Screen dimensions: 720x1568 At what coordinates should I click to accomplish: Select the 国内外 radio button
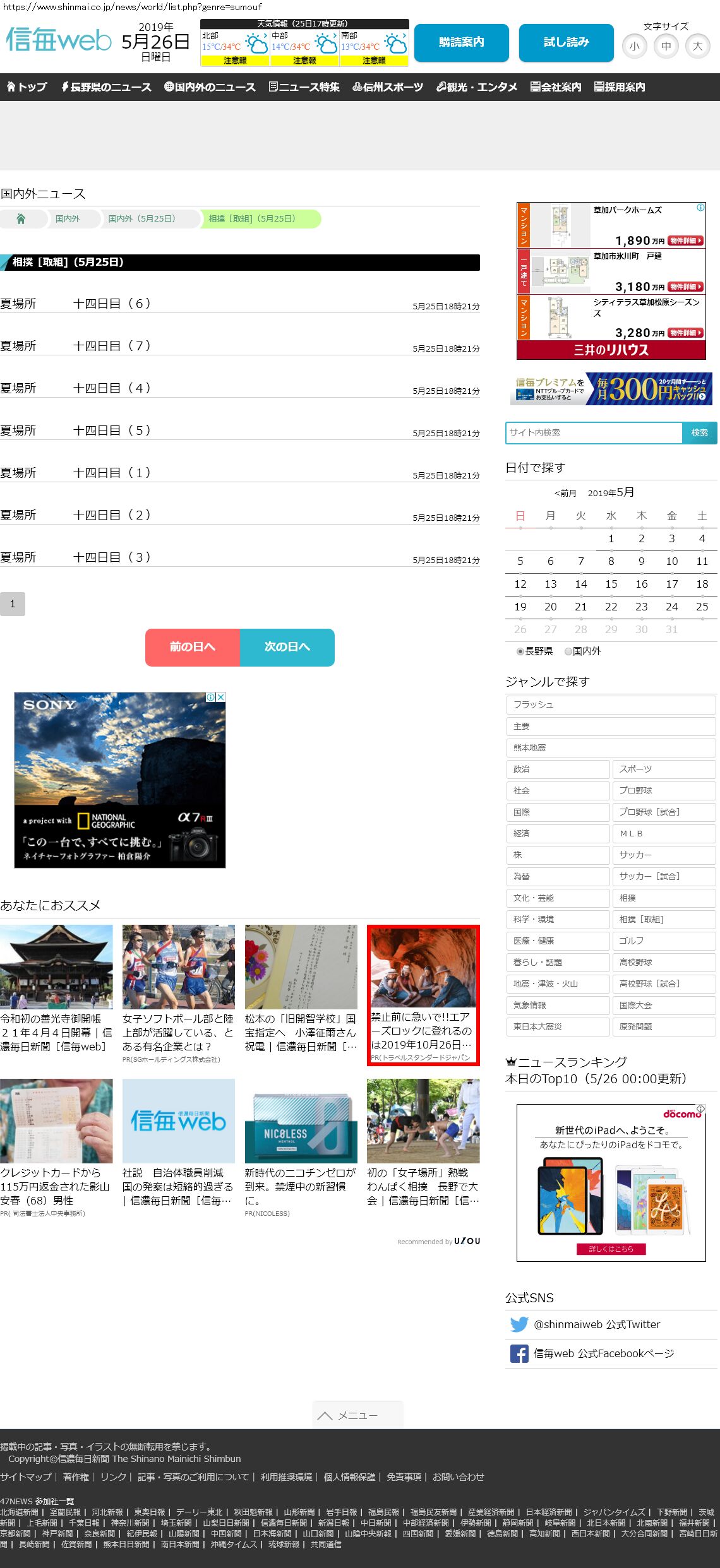568,651
